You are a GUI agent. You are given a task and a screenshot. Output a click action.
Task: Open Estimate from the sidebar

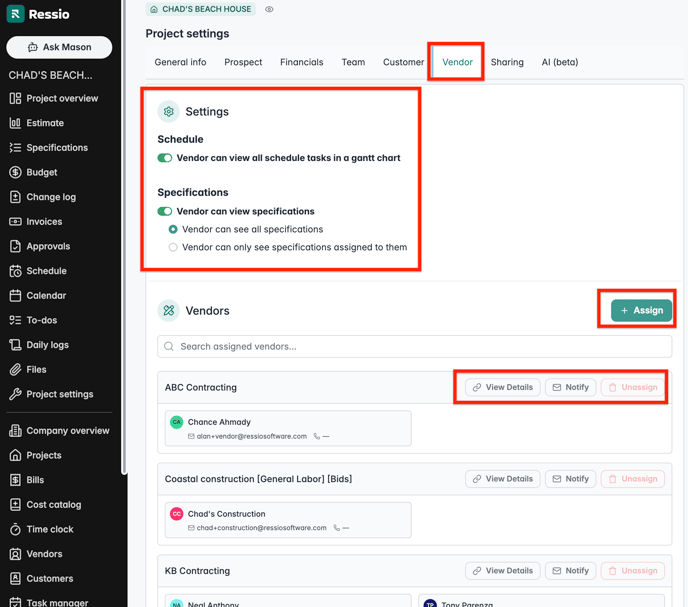coord(44,123)
